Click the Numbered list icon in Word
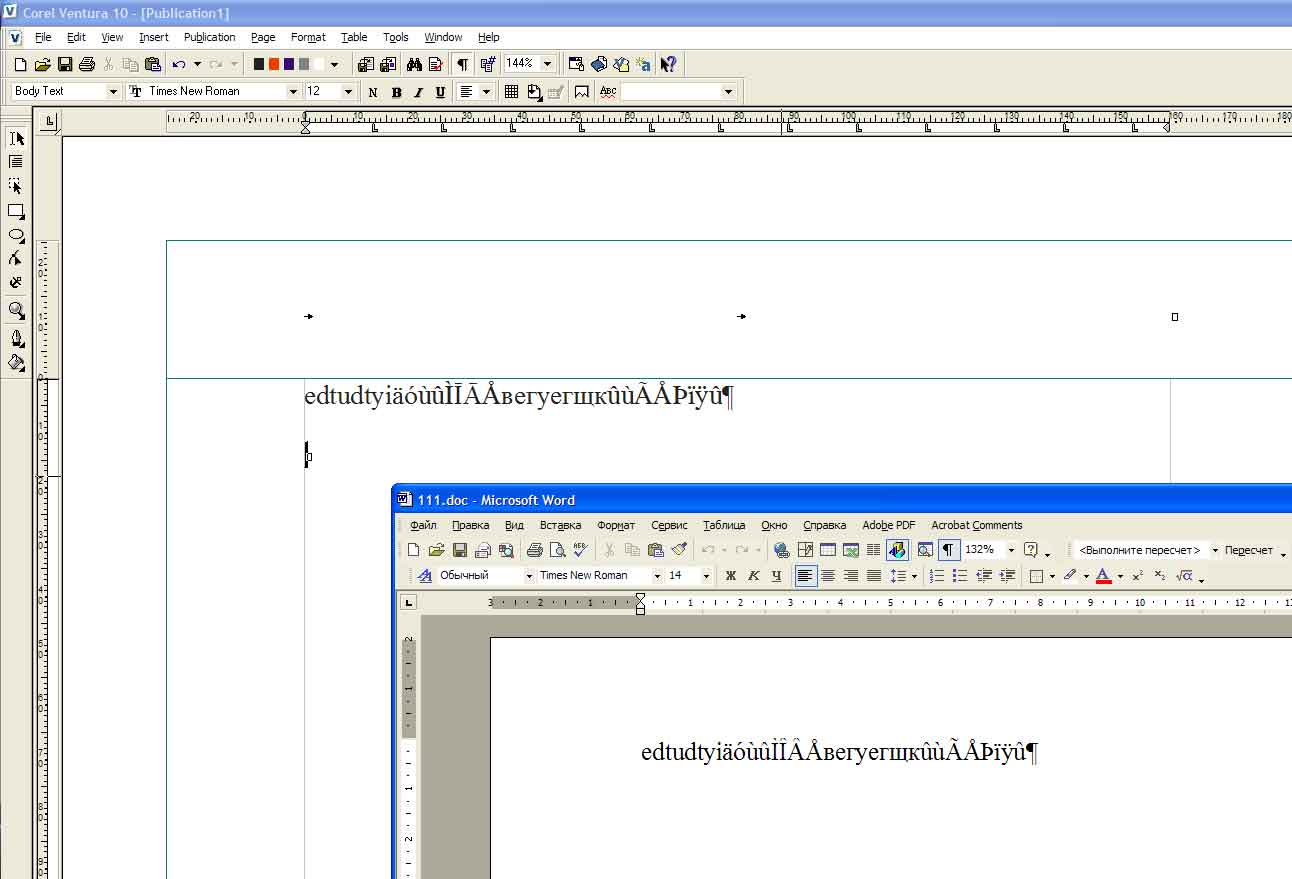 pos(937,576)
